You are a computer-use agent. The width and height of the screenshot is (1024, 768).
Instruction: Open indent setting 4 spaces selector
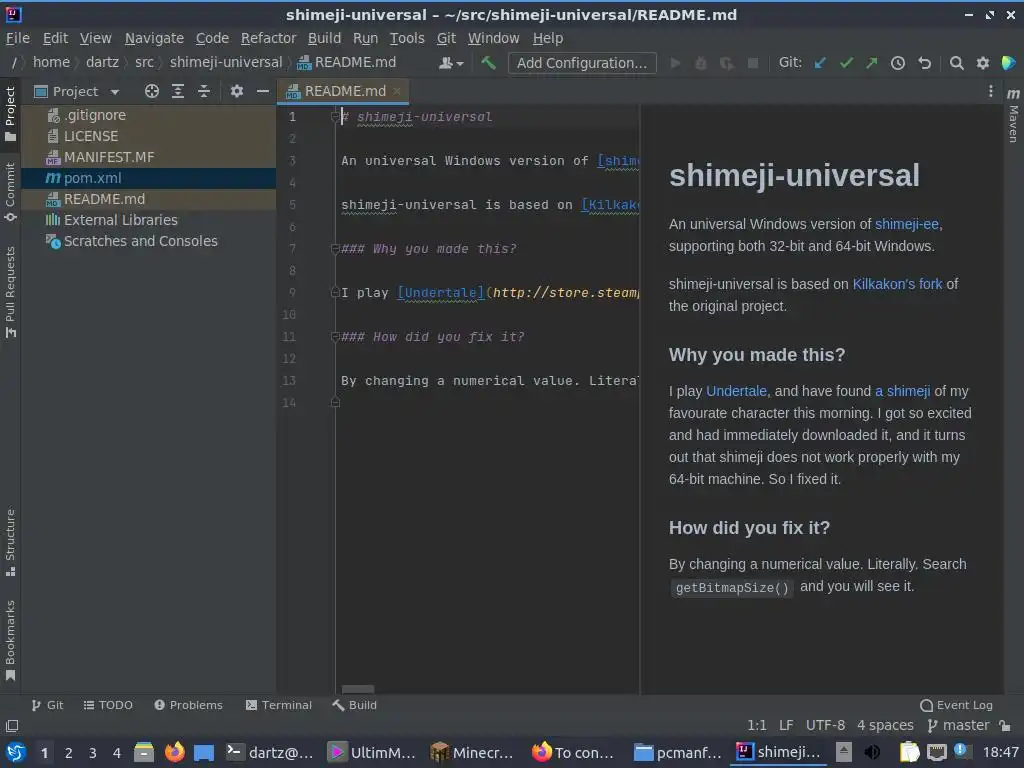(x=885, y=726)
